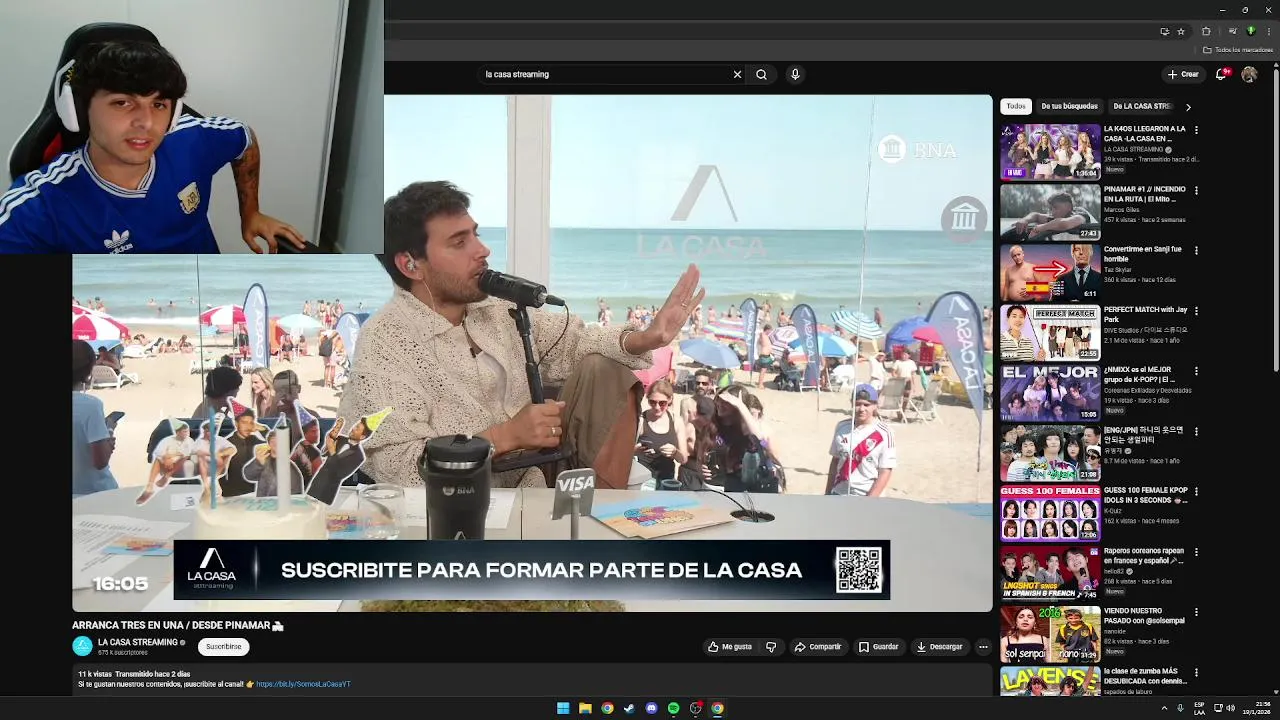Open options menu for GUESS 100 video
This screenshot has width=1280, height=720.
pyautogui.click(x=1196, y=492)
